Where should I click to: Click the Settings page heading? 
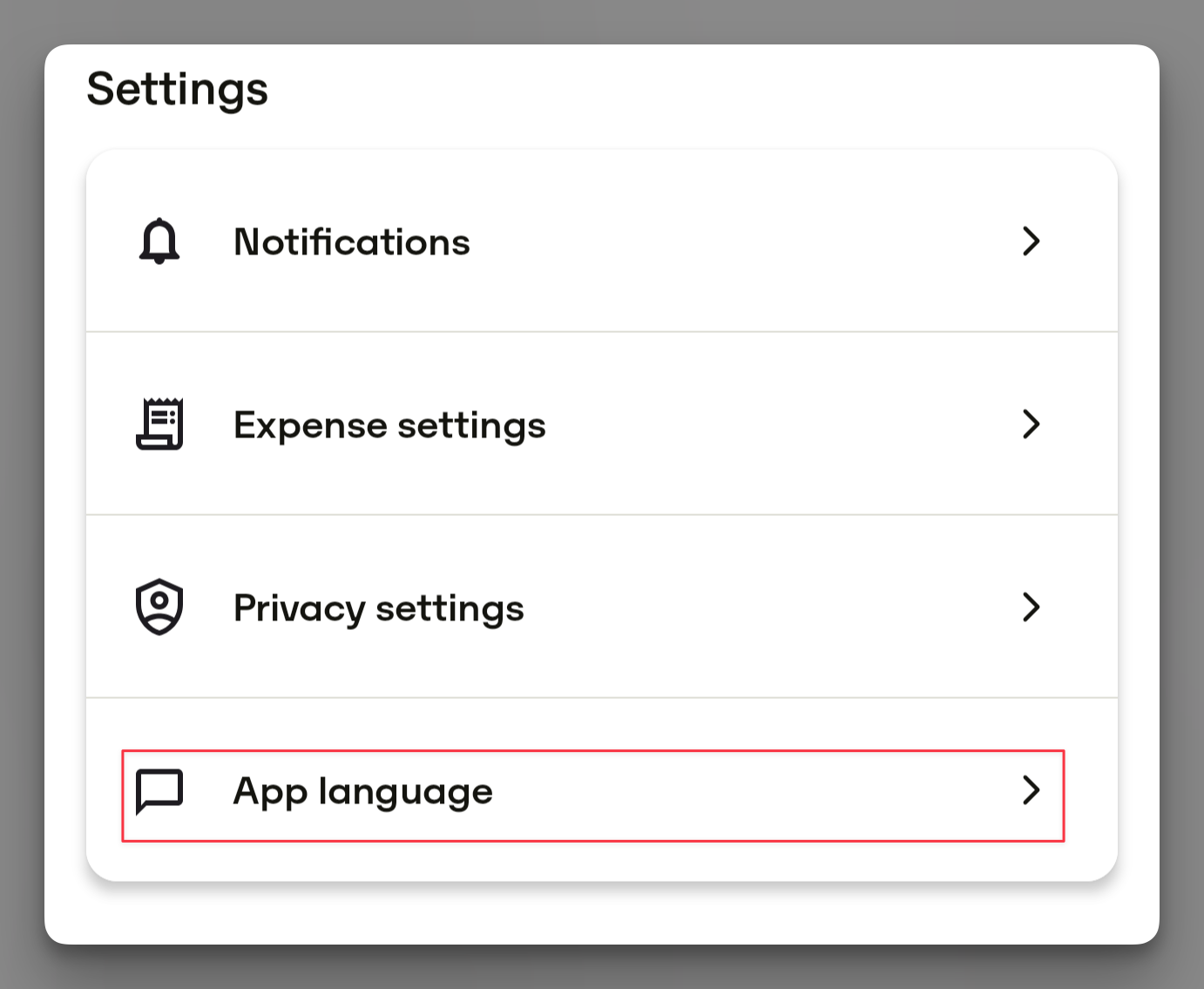point(178,91)
